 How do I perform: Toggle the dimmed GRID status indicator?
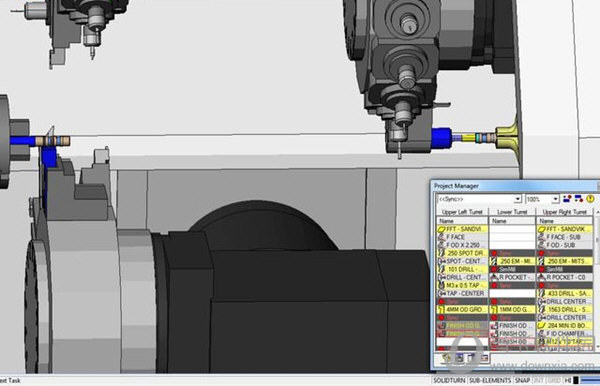point(554,380)
